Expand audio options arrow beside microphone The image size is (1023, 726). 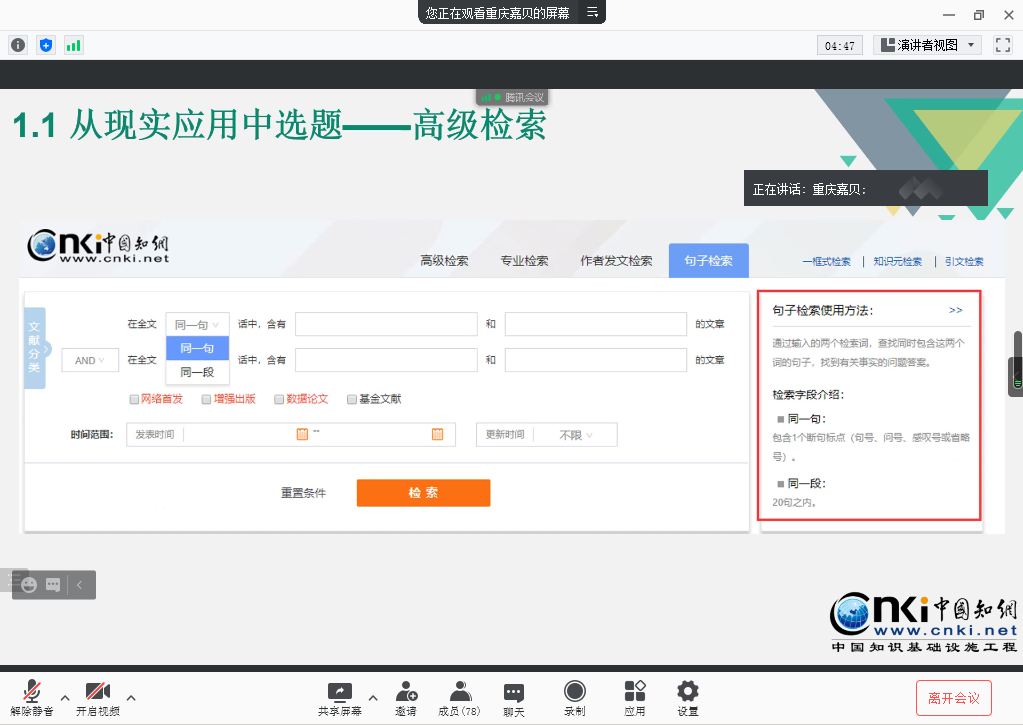tap(65, 697)
